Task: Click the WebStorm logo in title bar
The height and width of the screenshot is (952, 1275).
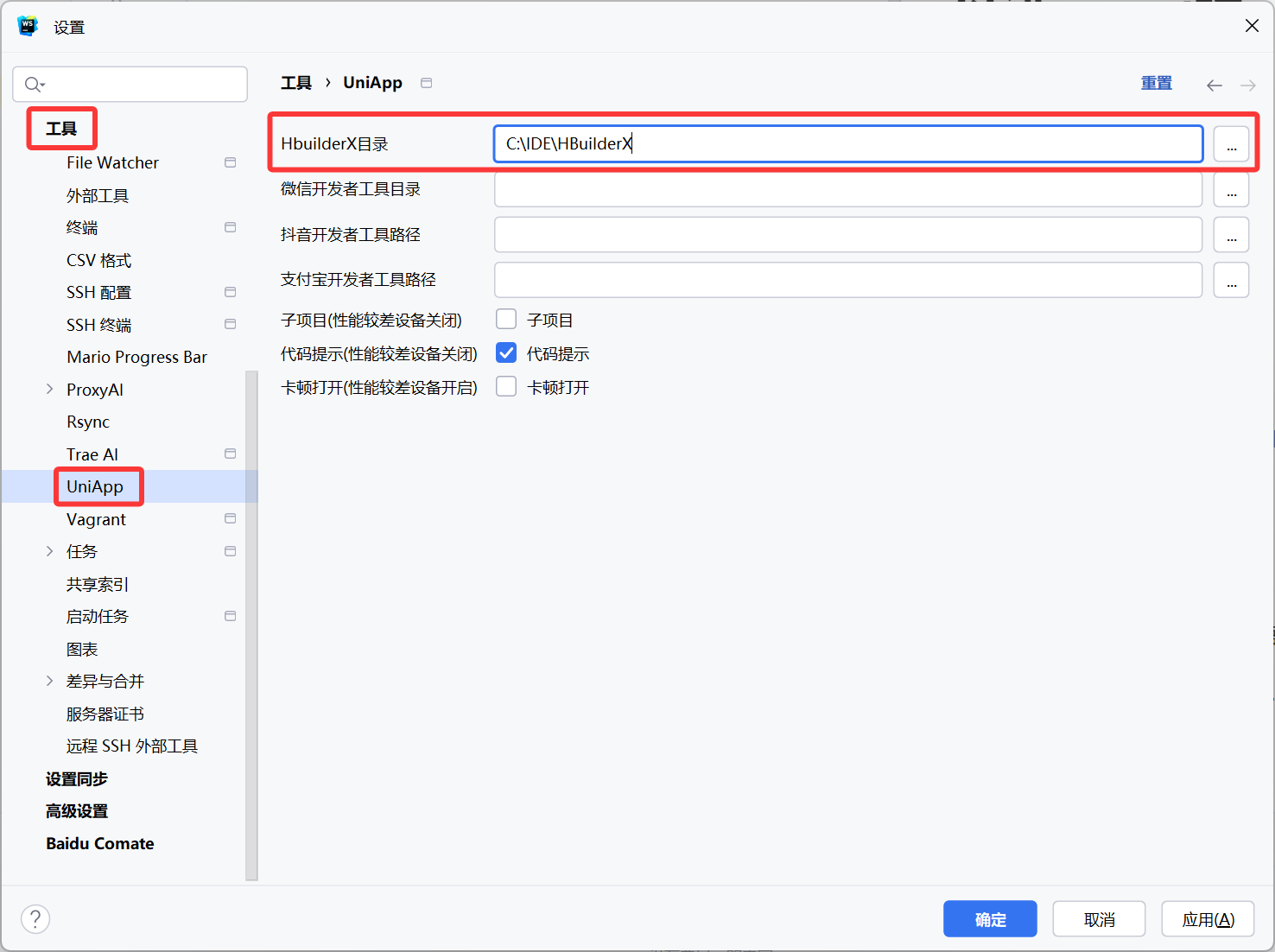Action: [x=28, y=26]
